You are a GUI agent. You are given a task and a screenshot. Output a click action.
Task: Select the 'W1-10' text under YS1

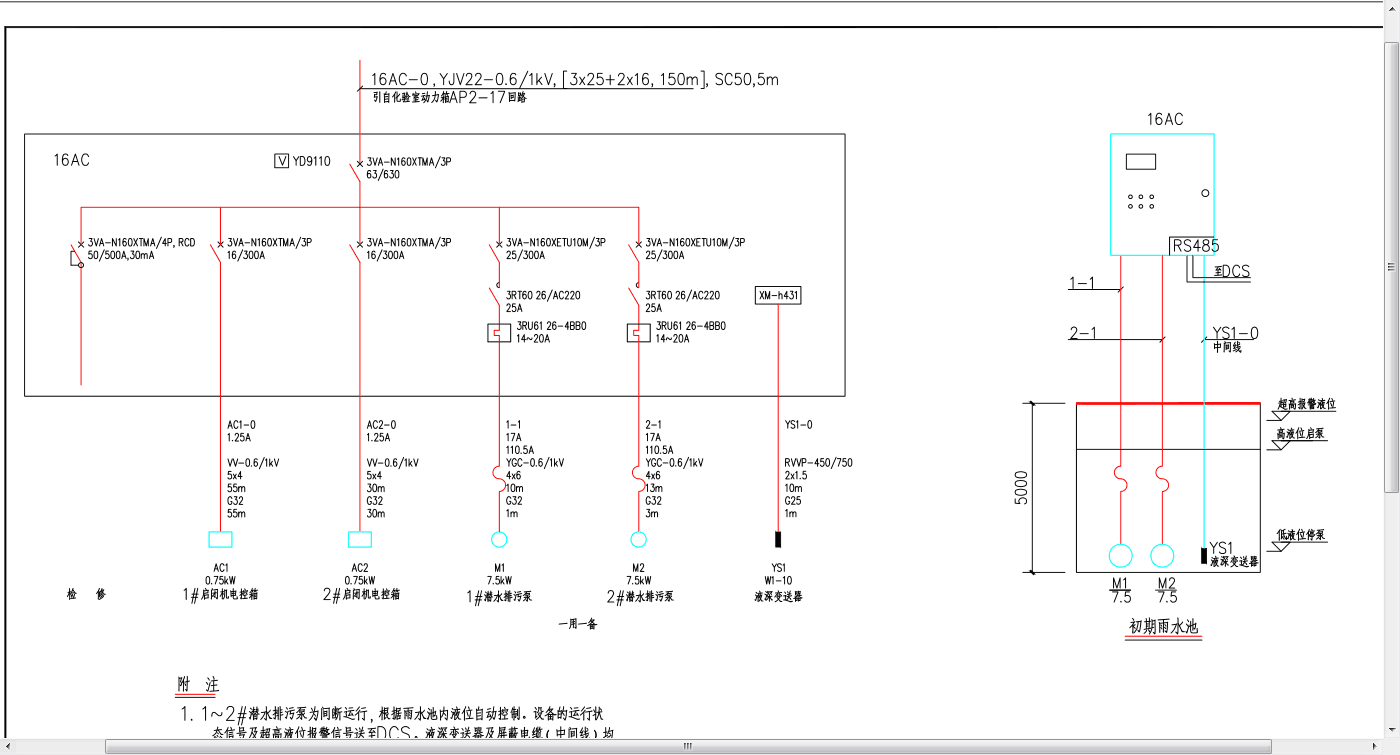pos(778,580)
